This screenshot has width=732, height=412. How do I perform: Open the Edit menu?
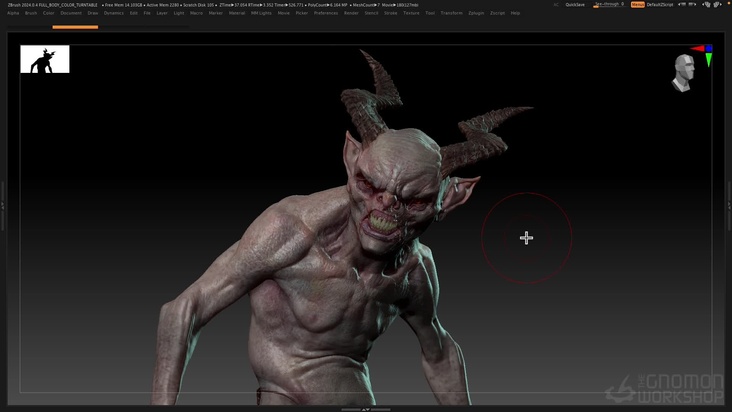(x=134, y=13)
